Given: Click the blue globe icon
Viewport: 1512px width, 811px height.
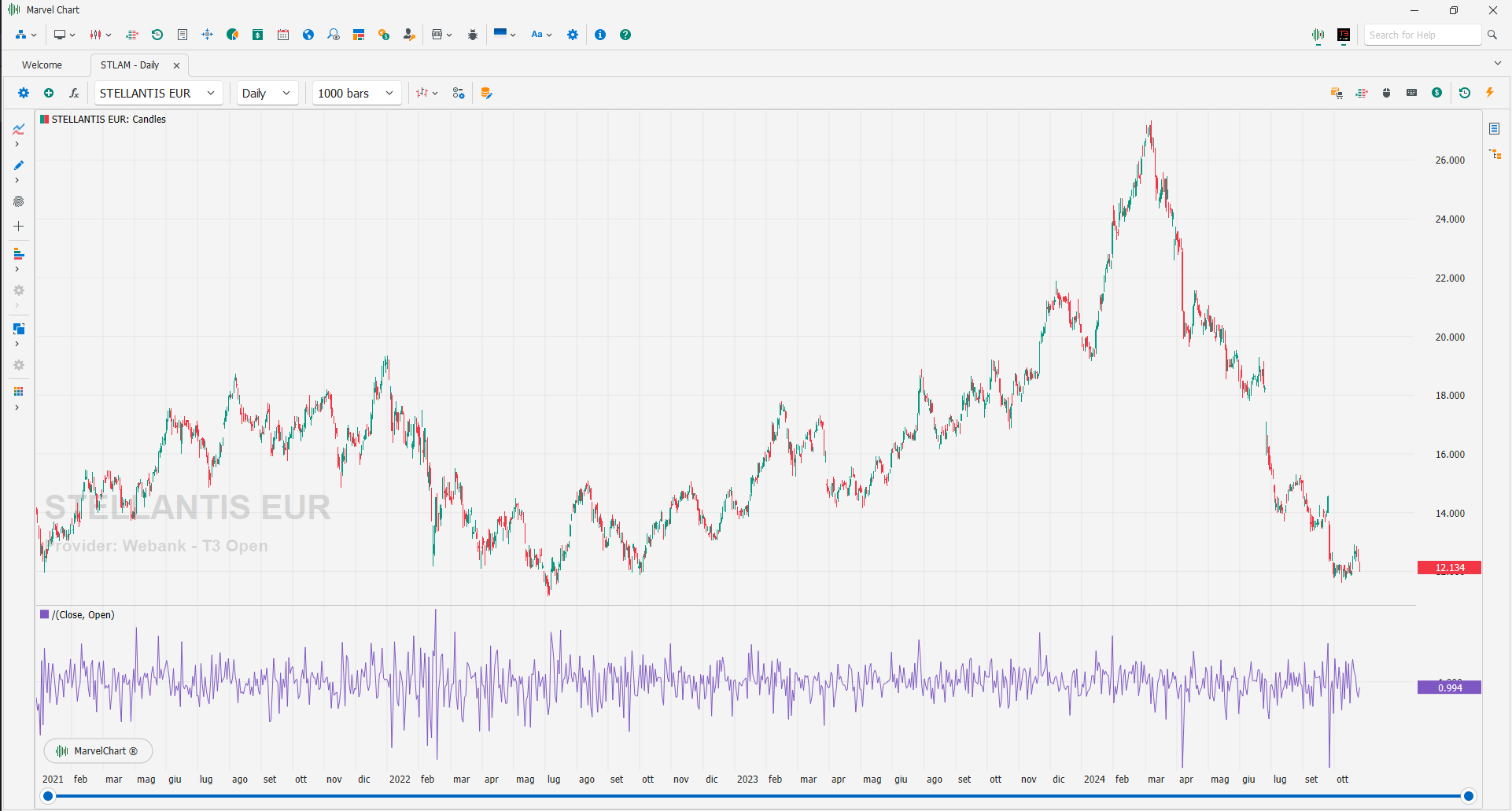Looking at the screenshot, I should 308,35.
